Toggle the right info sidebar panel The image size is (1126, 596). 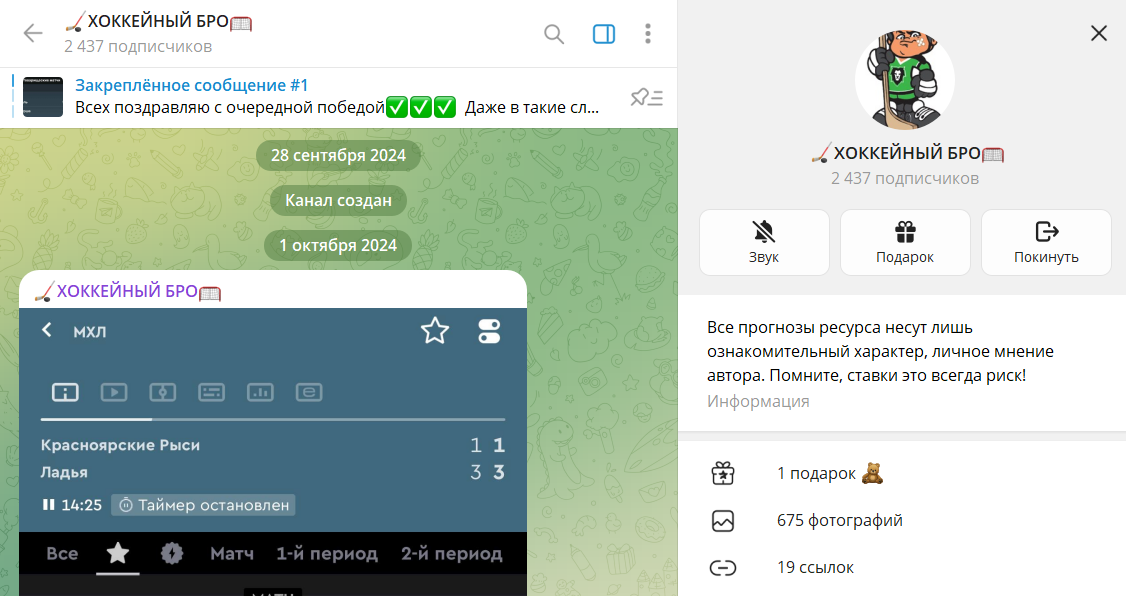click(604, 34)
